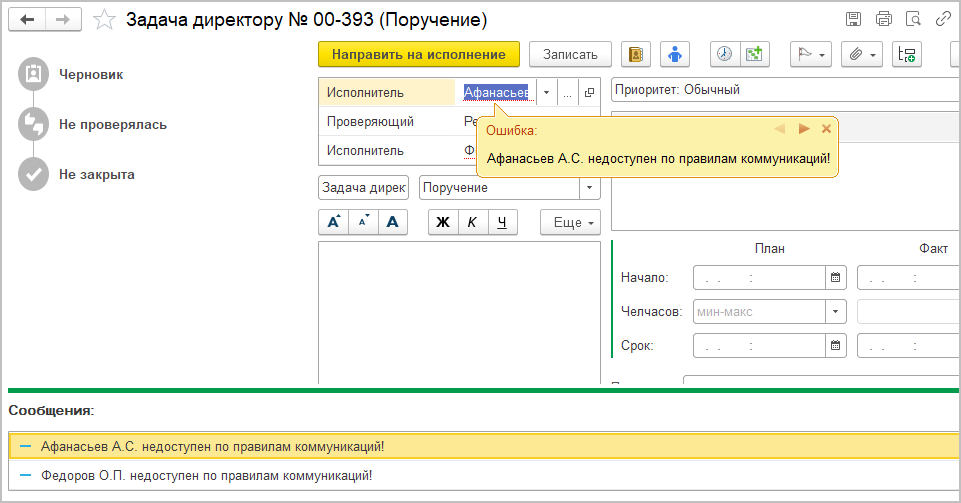Toggle underline formatting with Ч button
Screen dimensions: 961x503
point(502,223)
